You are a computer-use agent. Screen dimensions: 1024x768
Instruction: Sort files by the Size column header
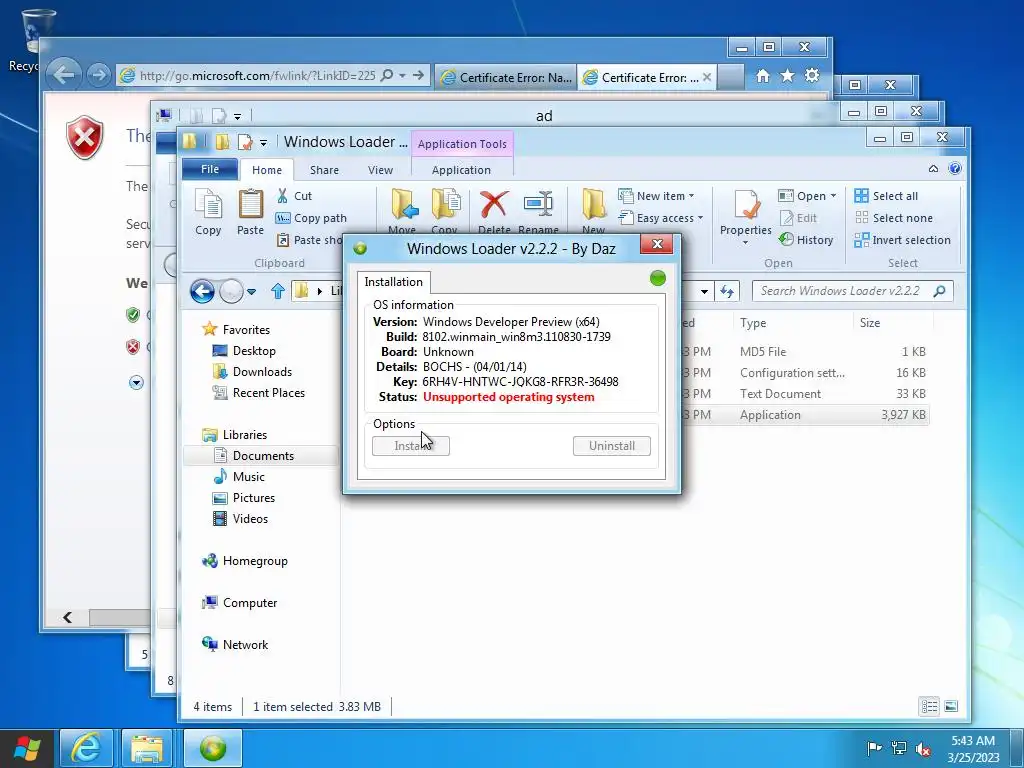(x=869, y=323)
